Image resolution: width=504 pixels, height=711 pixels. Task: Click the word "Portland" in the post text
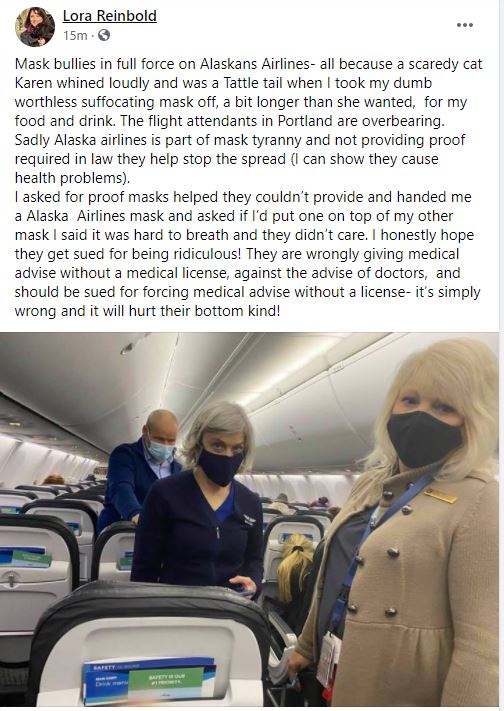305,121
